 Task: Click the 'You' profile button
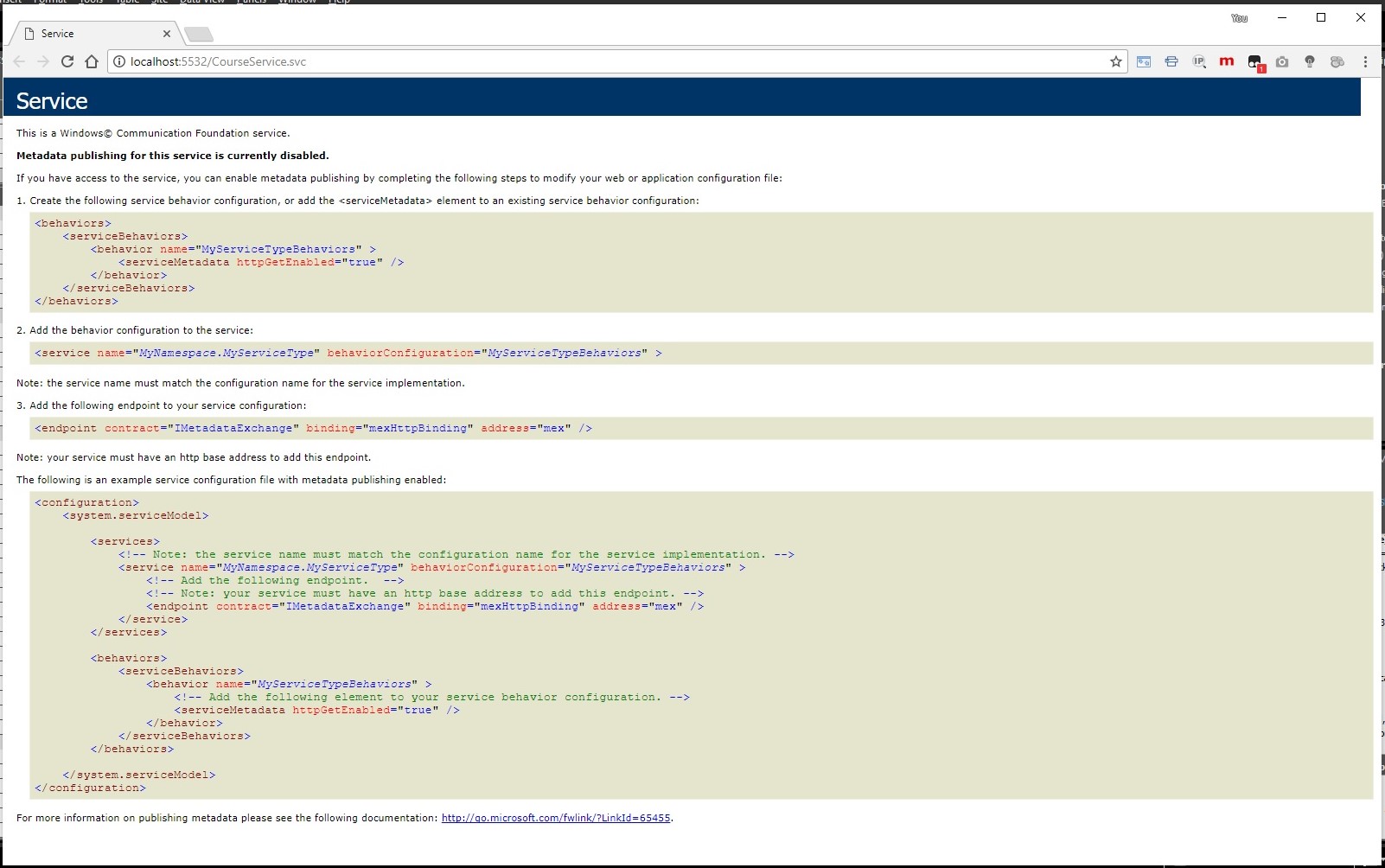click(1239, 18)
